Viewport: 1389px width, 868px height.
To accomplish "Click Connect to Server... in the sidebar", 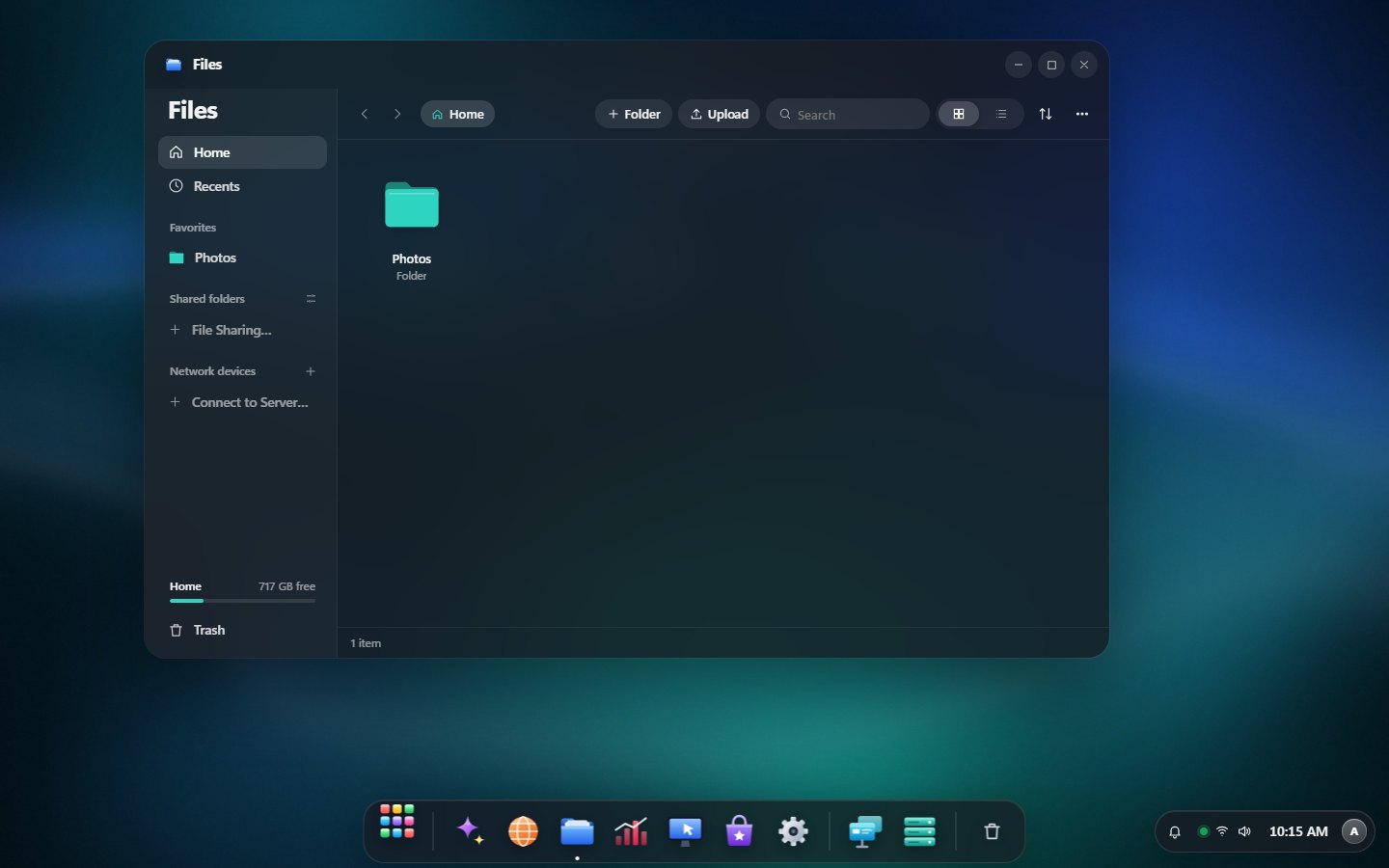I will (x=242, y=402).
